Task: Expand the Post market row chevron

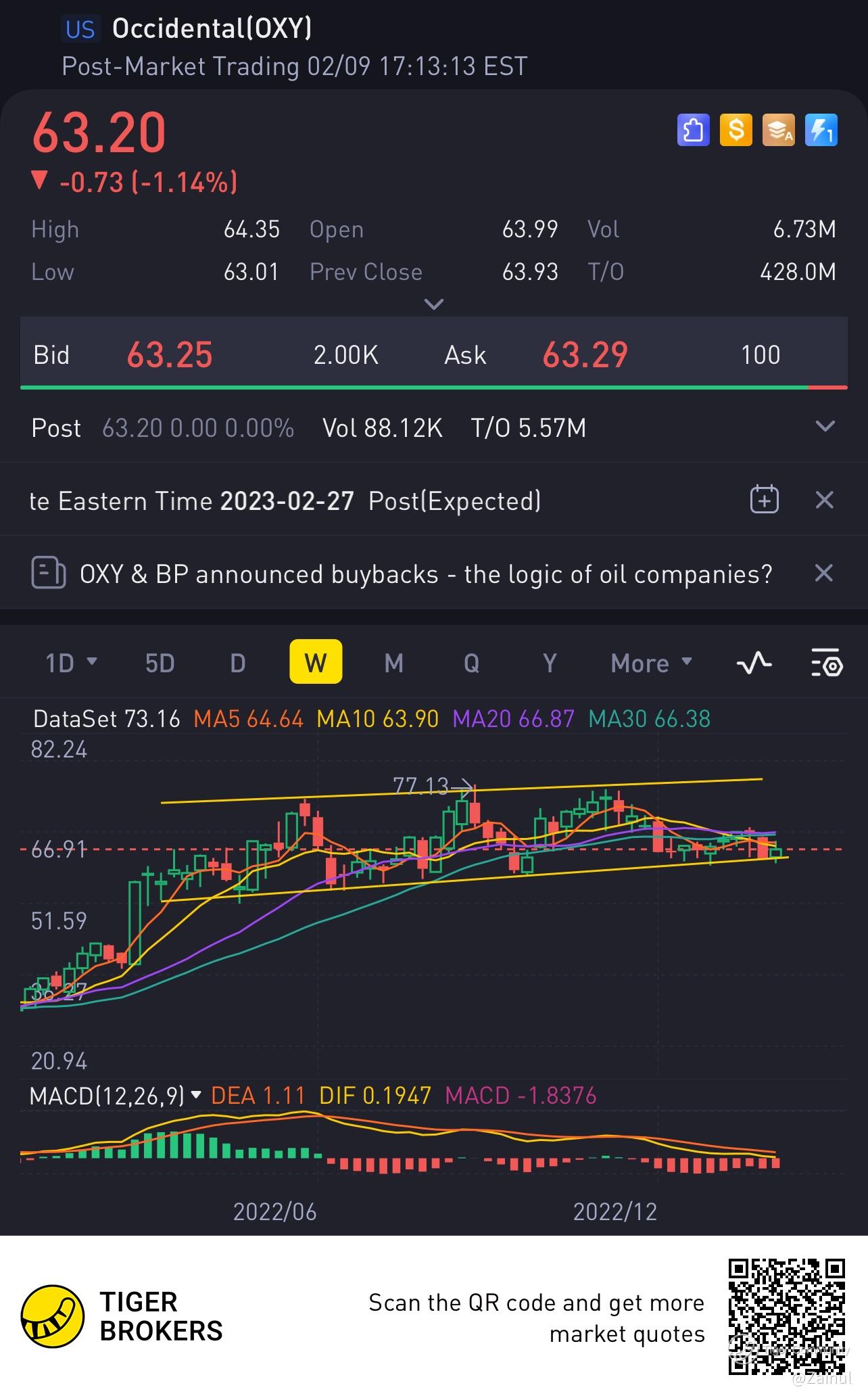Action: coord(825,427)
